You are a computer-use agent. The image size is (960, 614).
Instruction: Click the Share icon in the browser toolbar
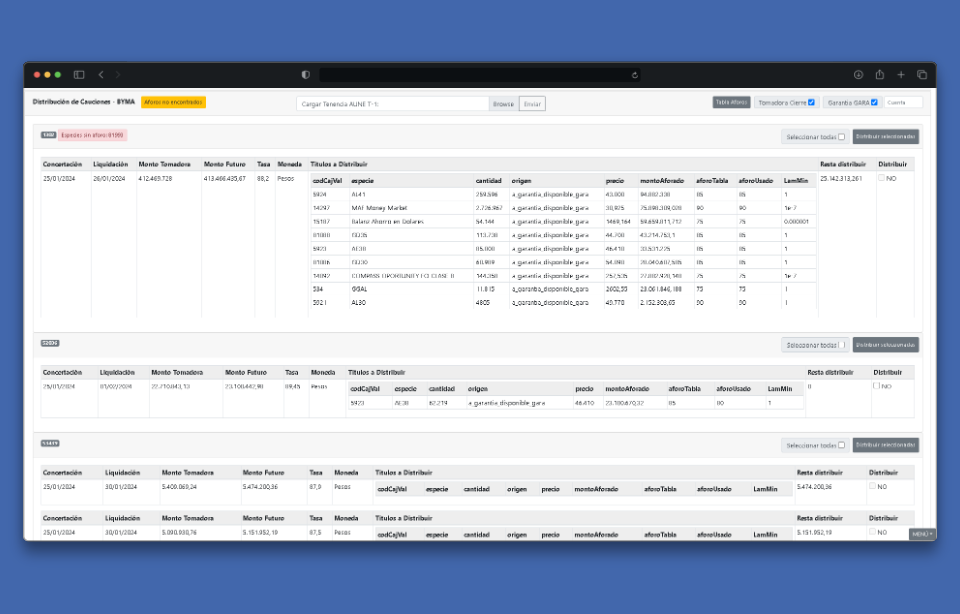[879, 75]
